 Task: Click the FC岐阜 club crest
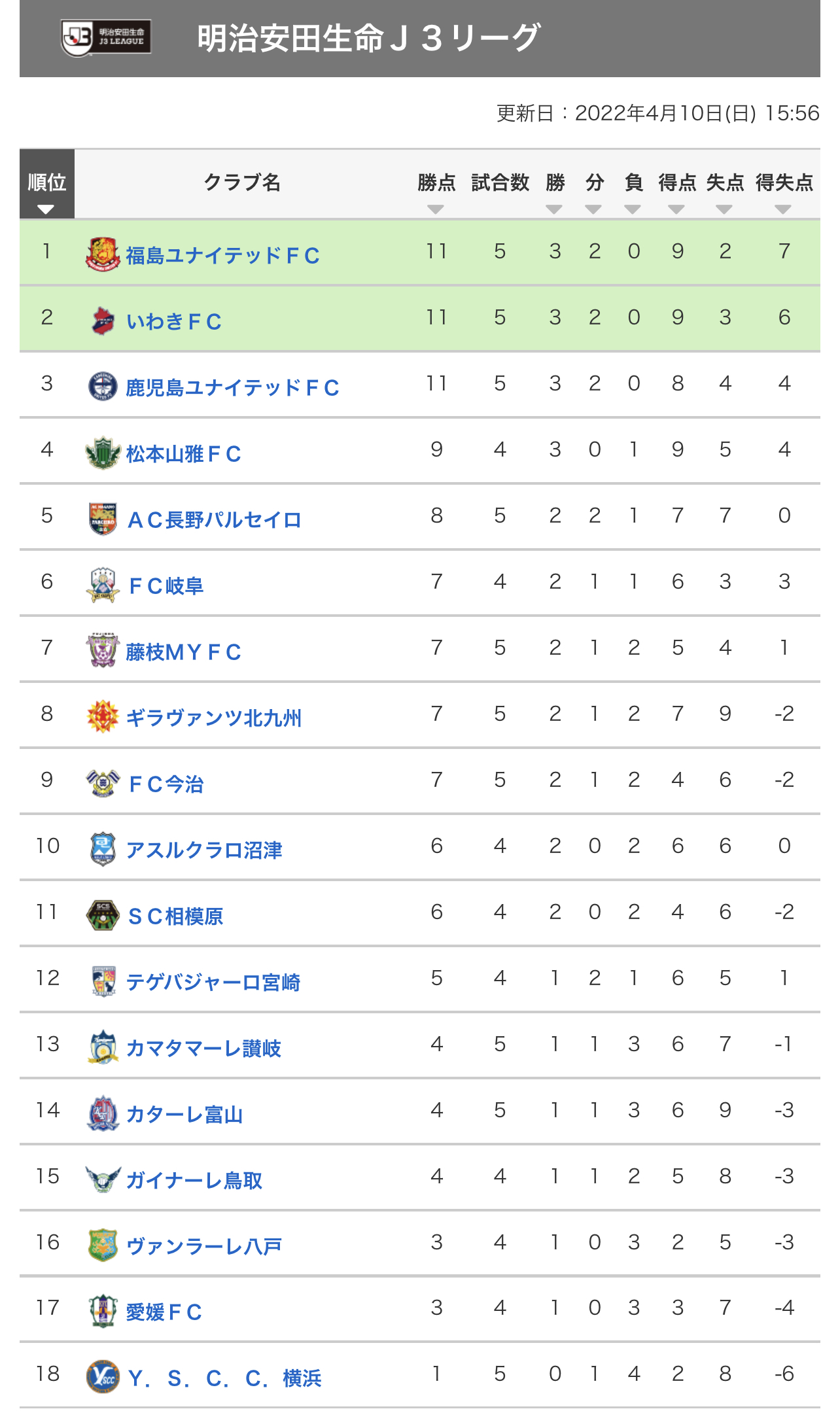coord(103,585)
